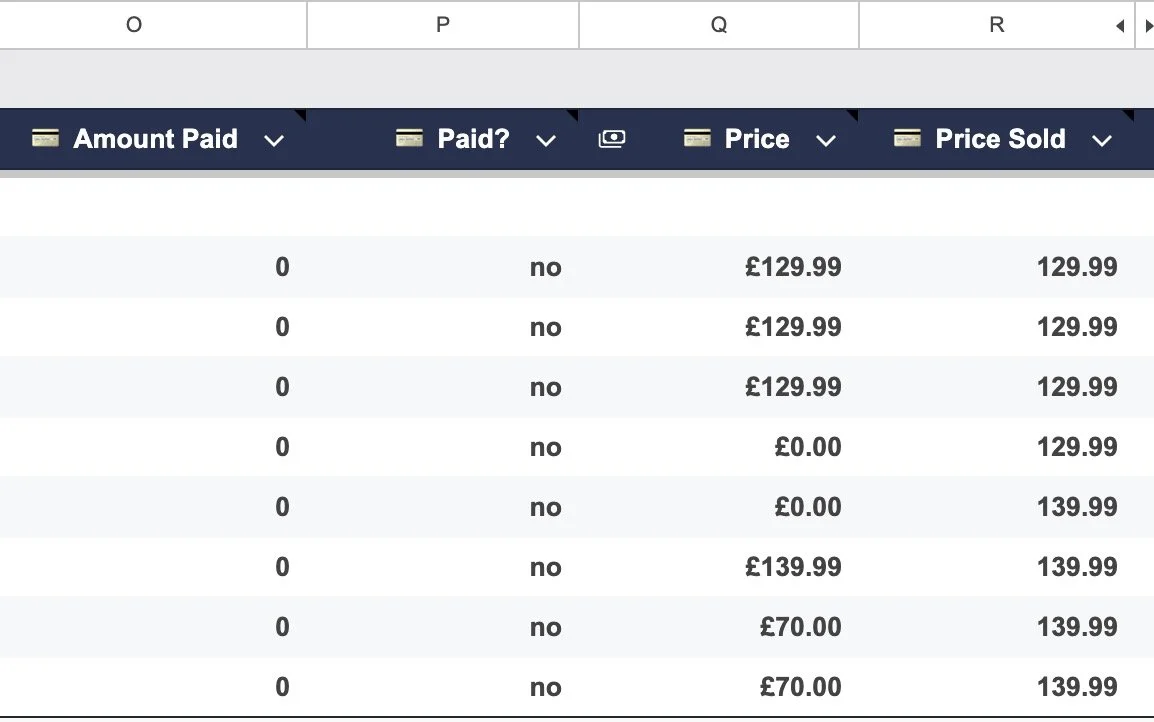This screenshot has height=722, width=1154.
Task: Select the £0.00 cell in the Price column
Action: pos(810,447)
